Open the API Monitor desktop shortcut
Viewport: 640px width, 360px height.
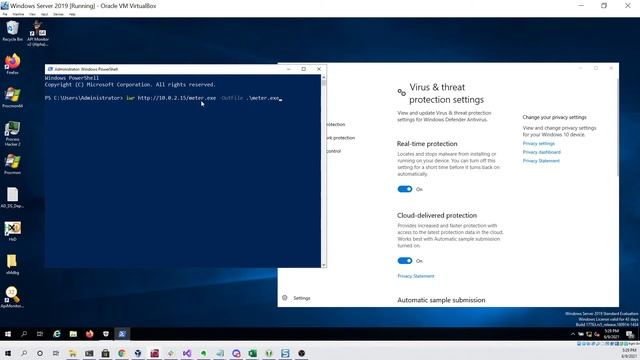(38, 33)
